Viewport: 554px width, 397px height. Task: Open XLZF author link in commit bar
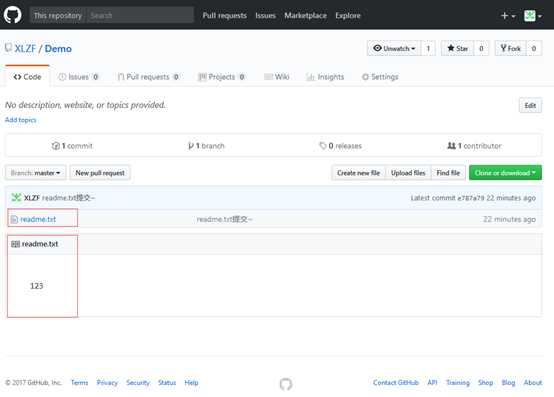pos(32,198)
